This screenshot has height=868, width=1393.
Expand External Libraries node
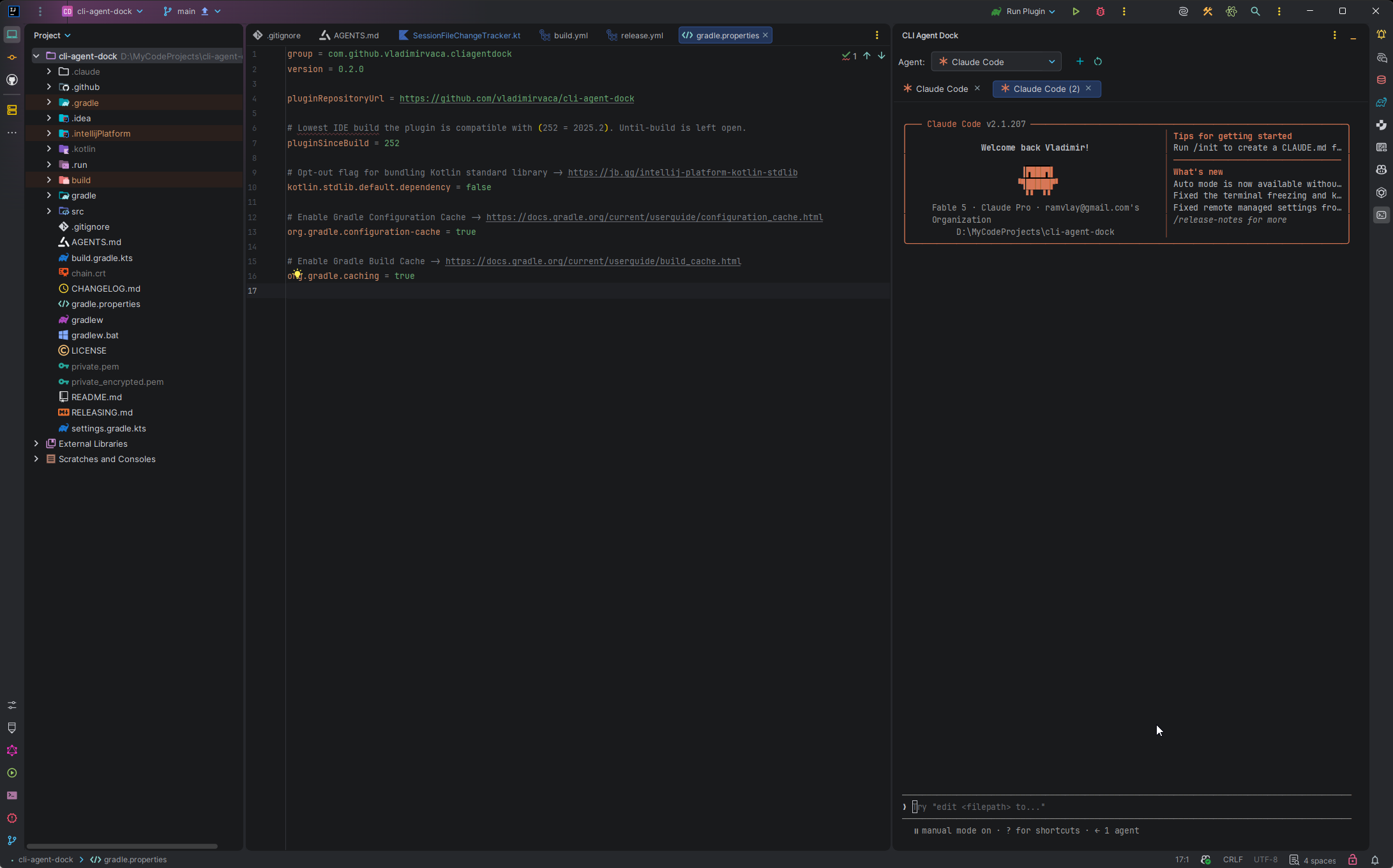click(36, 444)
